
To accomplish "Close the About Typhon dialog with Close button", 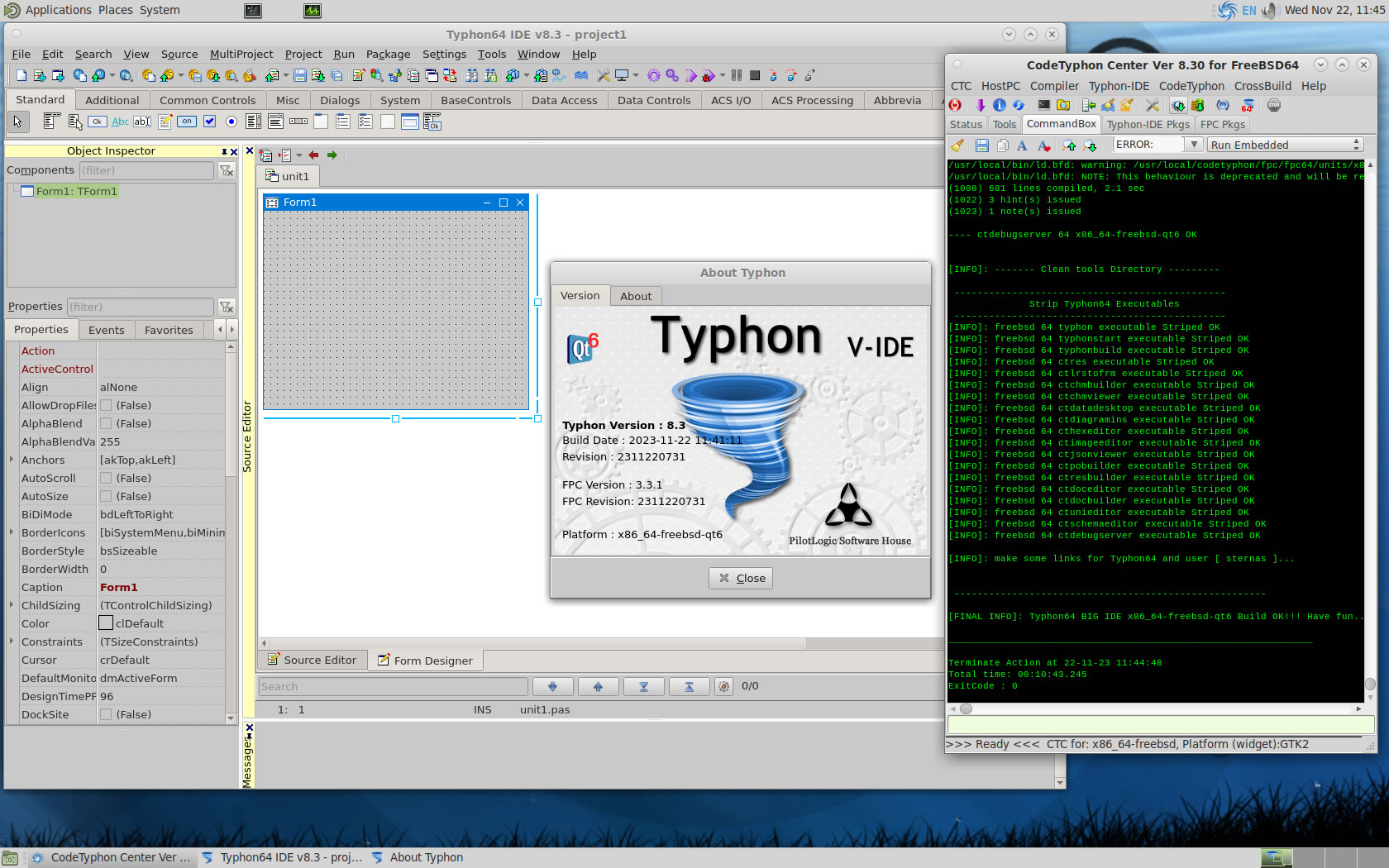I will (x=741, y=578).
